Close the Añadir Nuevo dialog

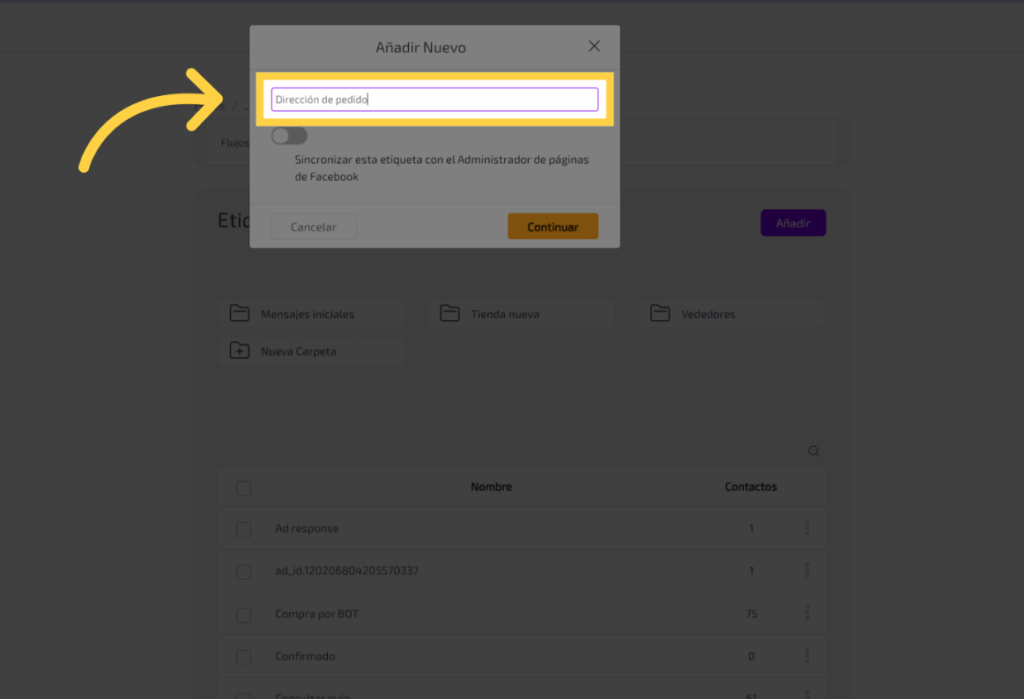tap(594, 46)
